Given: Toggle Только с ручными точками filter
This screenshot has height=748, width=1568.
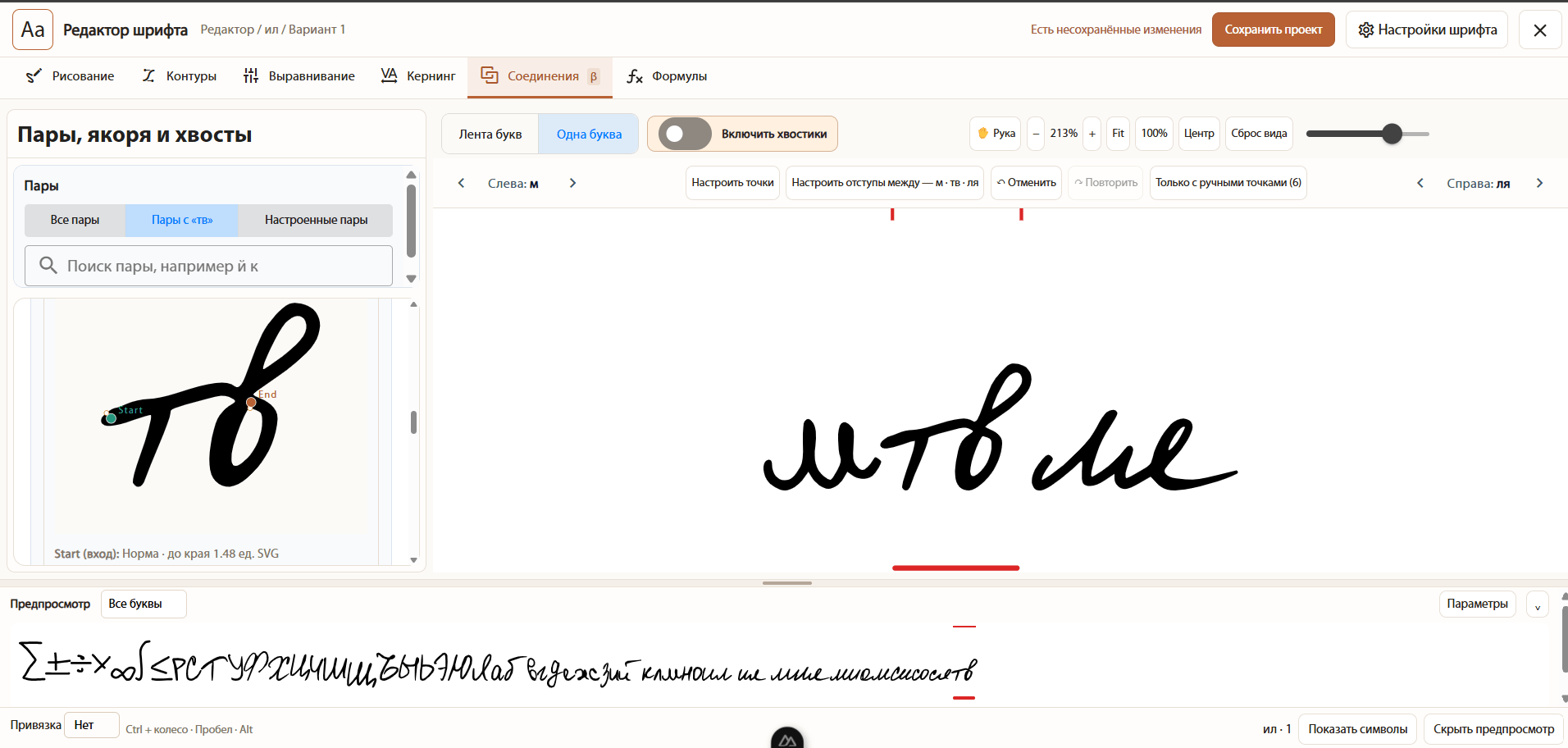Looking at the screenshot, I should 1228,183.
